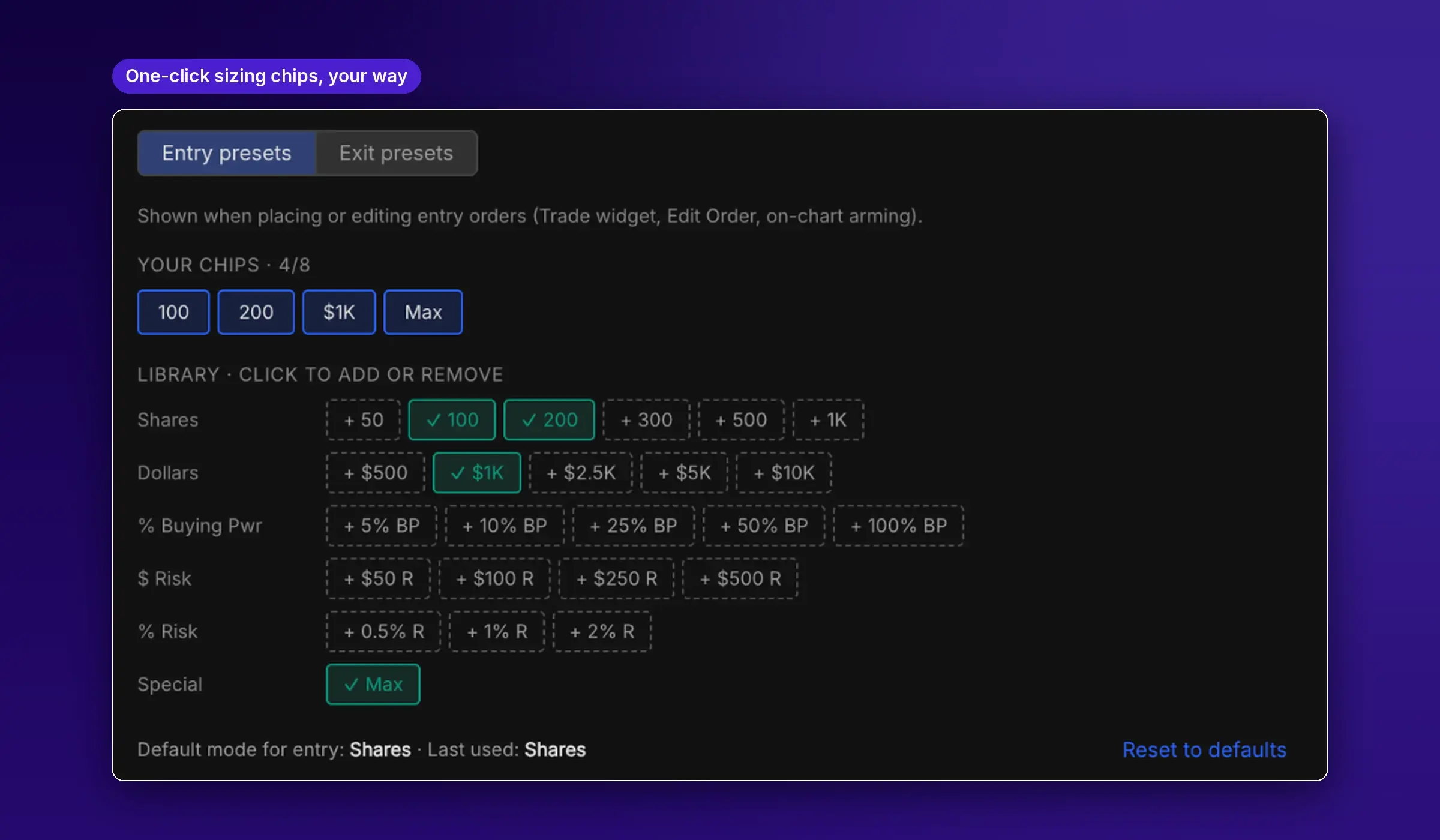Add the 300 shares chip
The image size is (1440, 840).
pyautogui.click(x=647, y=420)
